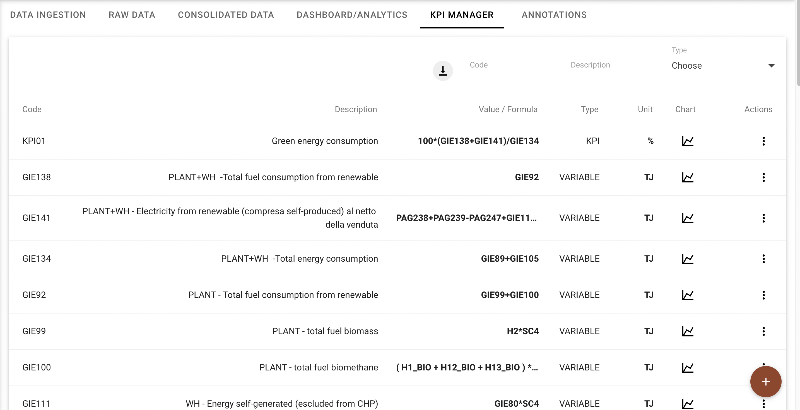Open three-dot actions menu for GIE99
This screenshot has width=800, height=410.
pyautogui.click(x=763, y=331)
